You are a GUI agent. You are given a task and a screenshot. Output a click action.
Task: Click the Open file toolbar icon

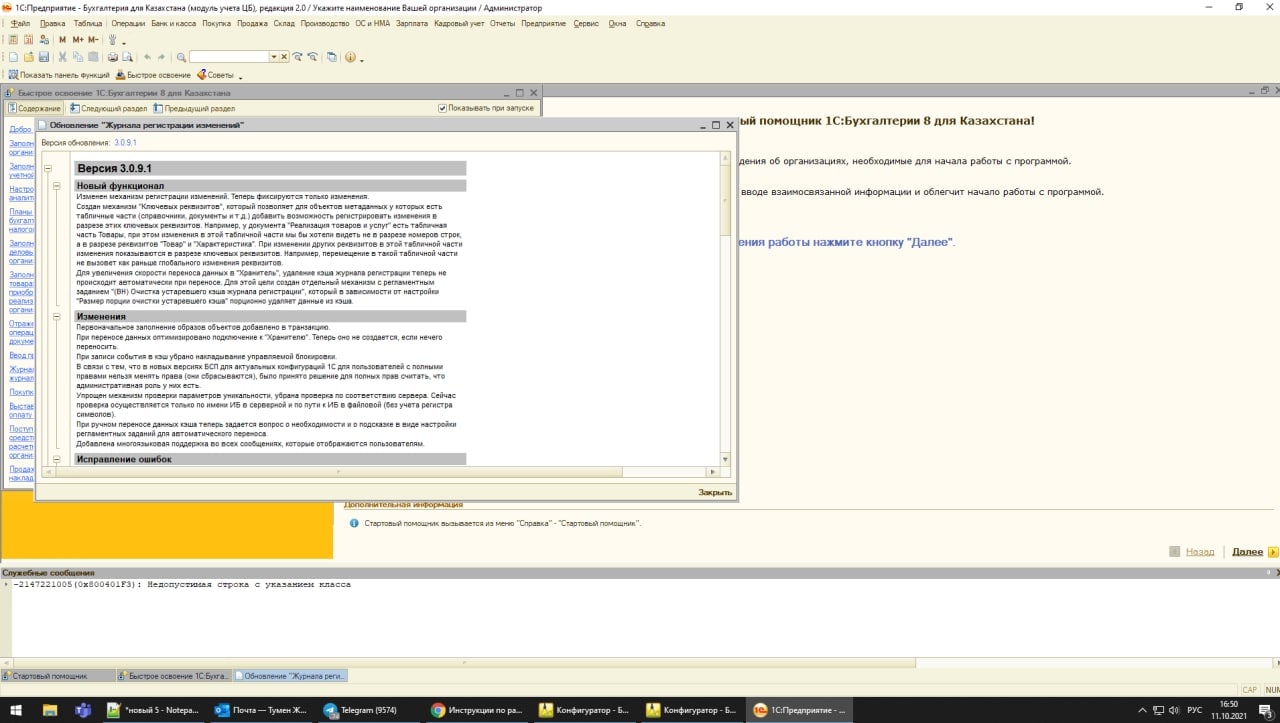coord(29,57)
